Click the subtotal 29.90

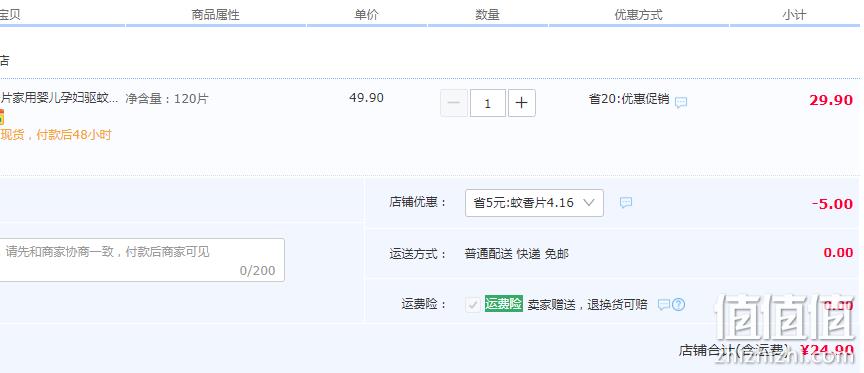tap(831, 100)
